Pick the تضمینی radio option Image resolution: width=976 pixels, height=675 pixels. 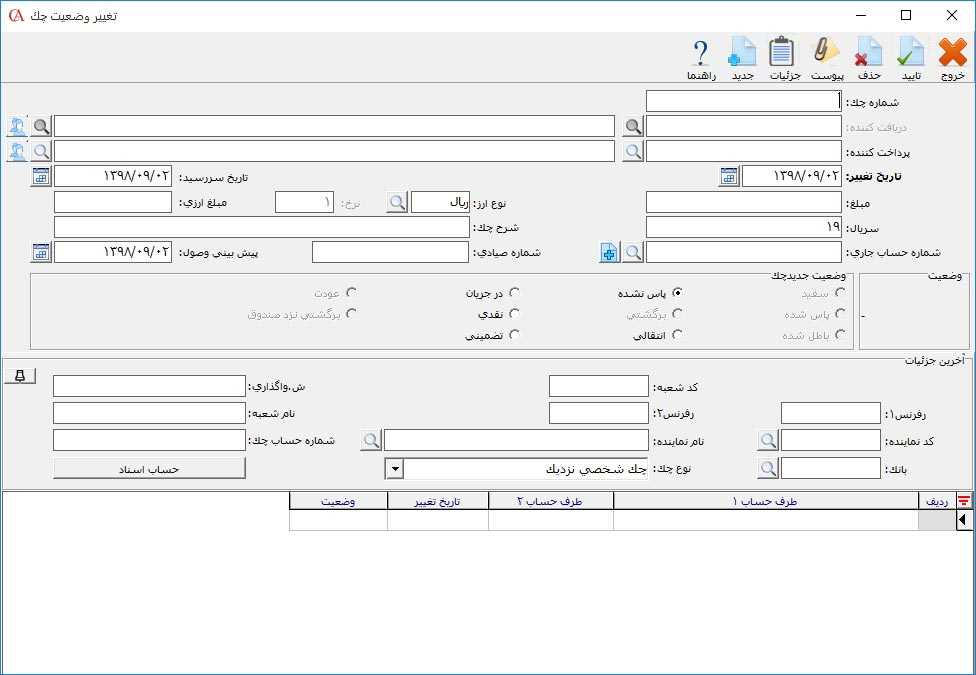(x=514, y=335)
